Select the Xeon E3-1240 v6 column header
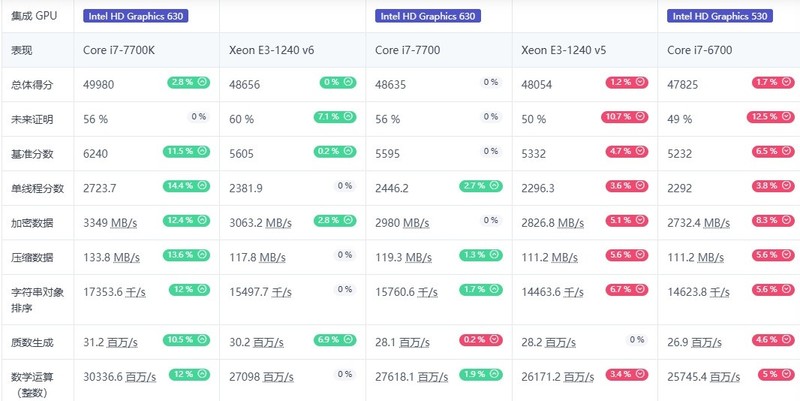 point(271,50)
